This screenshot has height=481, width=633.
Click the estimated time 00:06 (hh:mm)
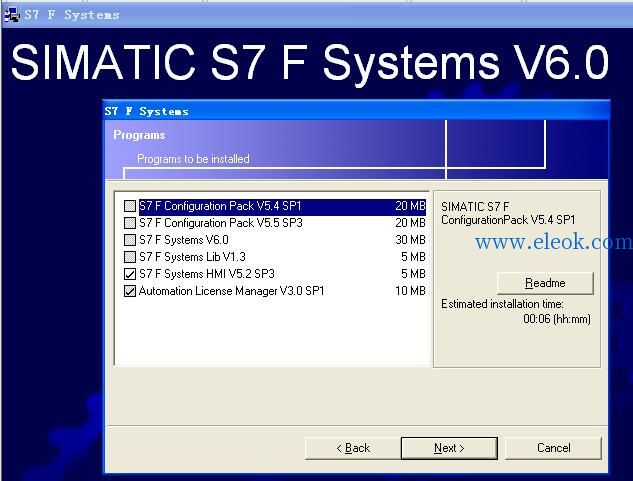tap(557, 319)
